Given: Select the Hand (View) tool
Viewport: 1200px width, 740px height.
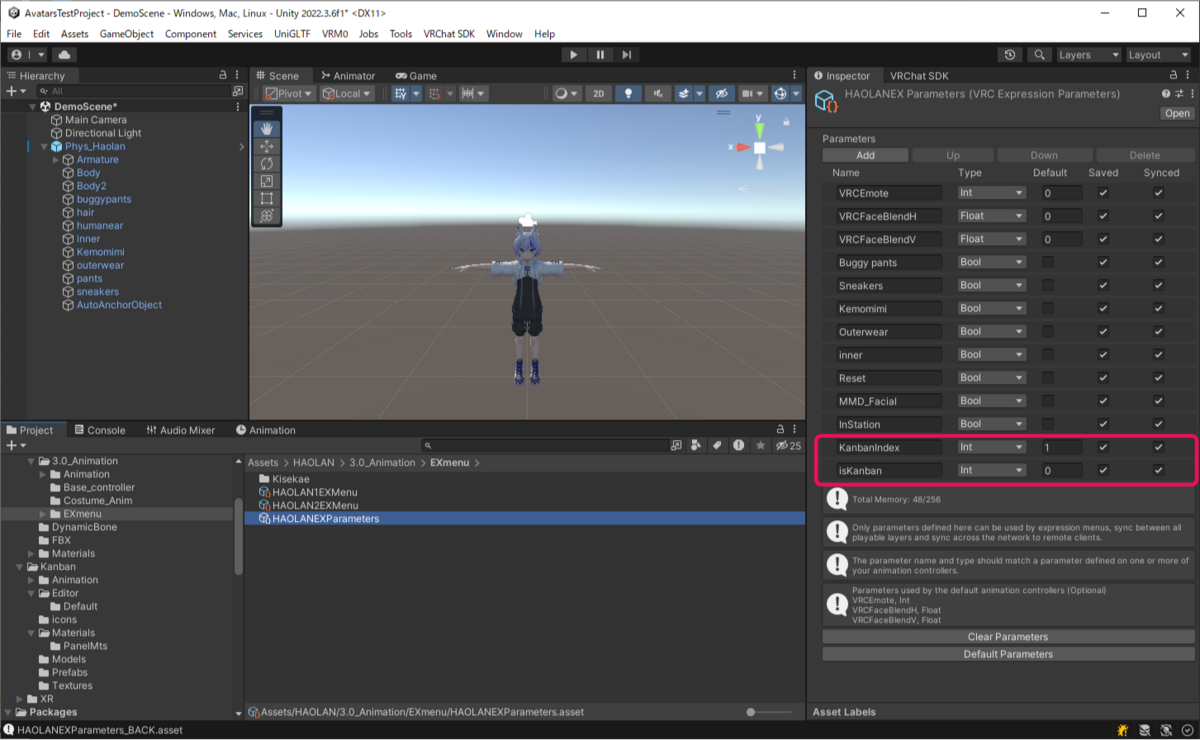Looking at the screenshot, I should click(x=267, y=129).
